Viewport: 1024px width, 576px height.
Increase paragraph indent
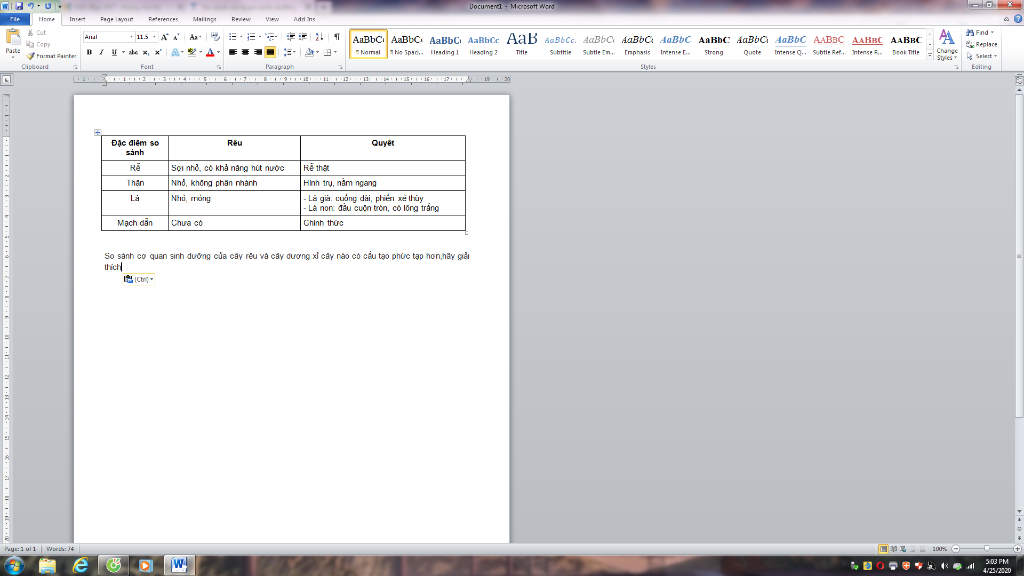tap(303, 37)
